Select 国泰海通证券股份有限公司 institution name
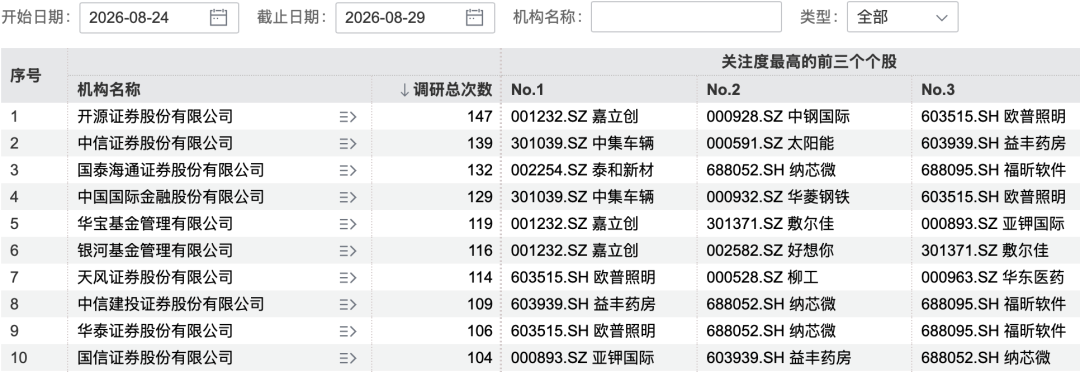 [x=171, y=170]
